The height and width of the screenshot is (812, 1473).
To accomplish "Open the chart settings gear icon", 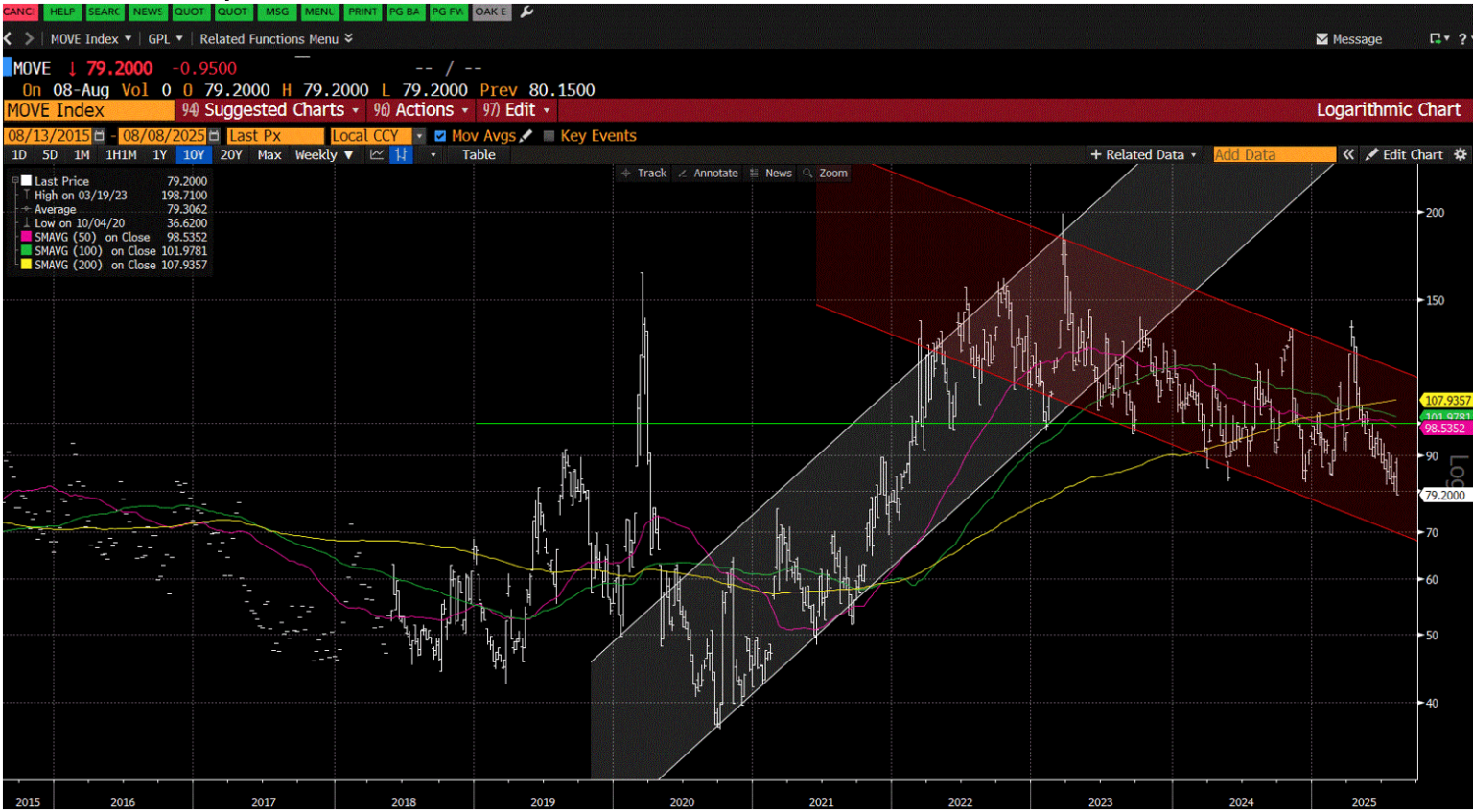I will 1461,154.
